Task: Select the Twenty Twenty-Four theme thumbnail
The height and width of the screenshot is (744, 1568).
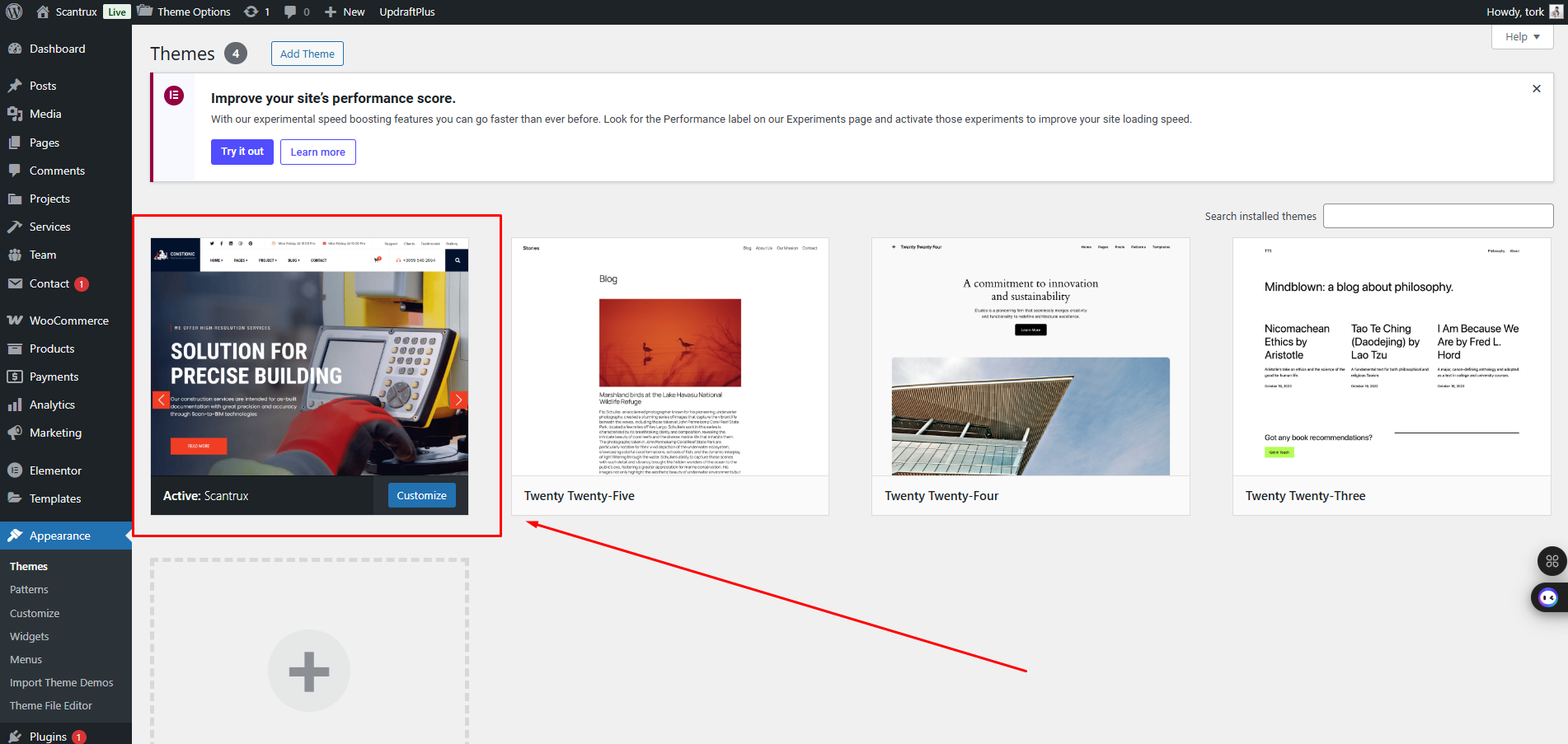Action: tap(1030, 357)
